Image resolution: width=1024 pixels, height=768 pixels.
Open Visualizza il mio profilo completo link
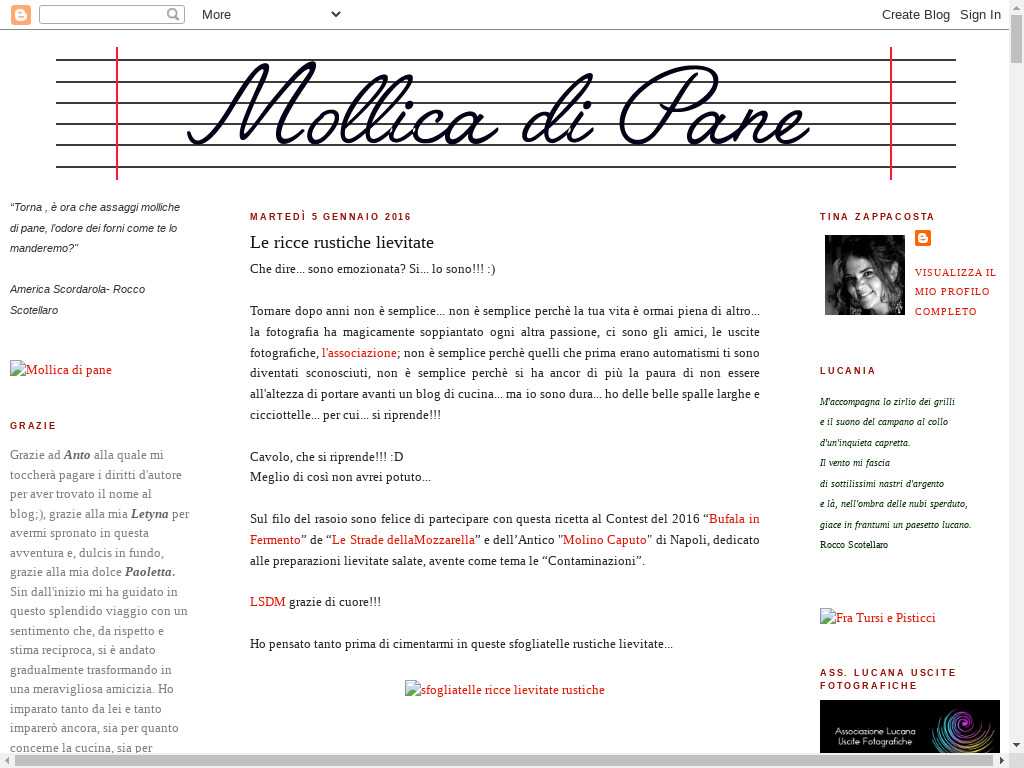pyautogui.click(x=955, y=292)
